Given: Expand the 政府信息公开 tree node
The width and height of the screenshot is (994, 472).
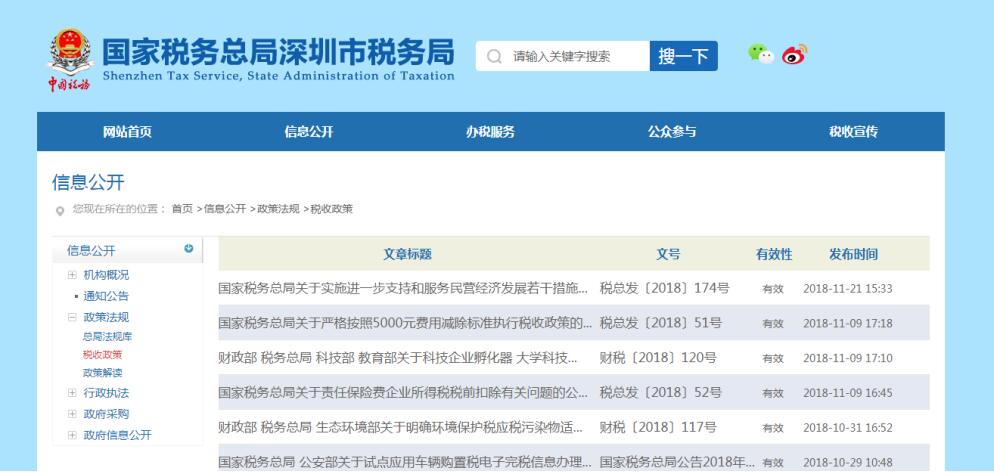Looking at the screenshot, I should (72, 435).
